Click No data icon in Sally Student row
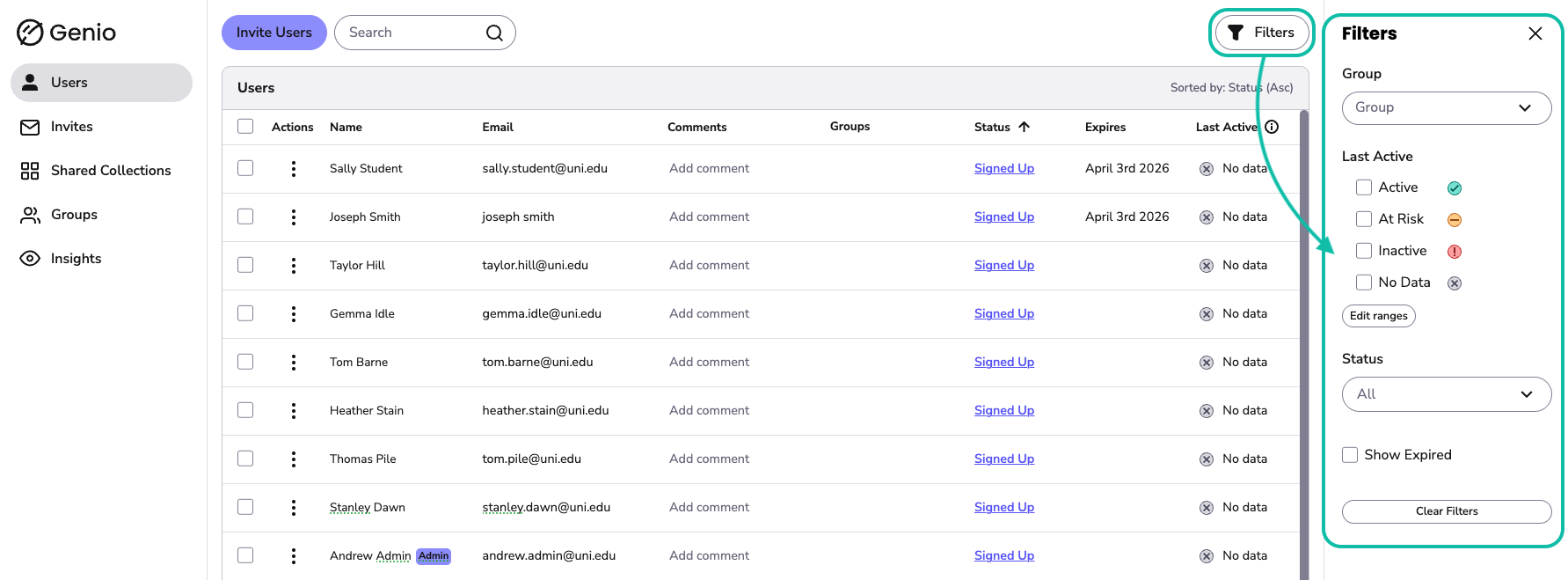The height and width of the screenshot is (580, 1568). 1207,169
